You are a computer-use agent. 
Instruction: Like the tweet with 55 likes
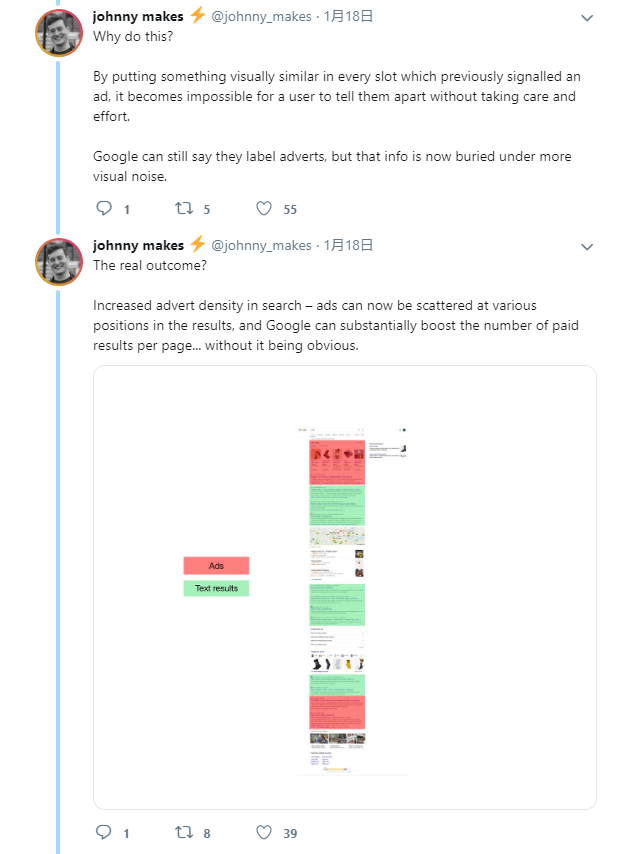264,209
